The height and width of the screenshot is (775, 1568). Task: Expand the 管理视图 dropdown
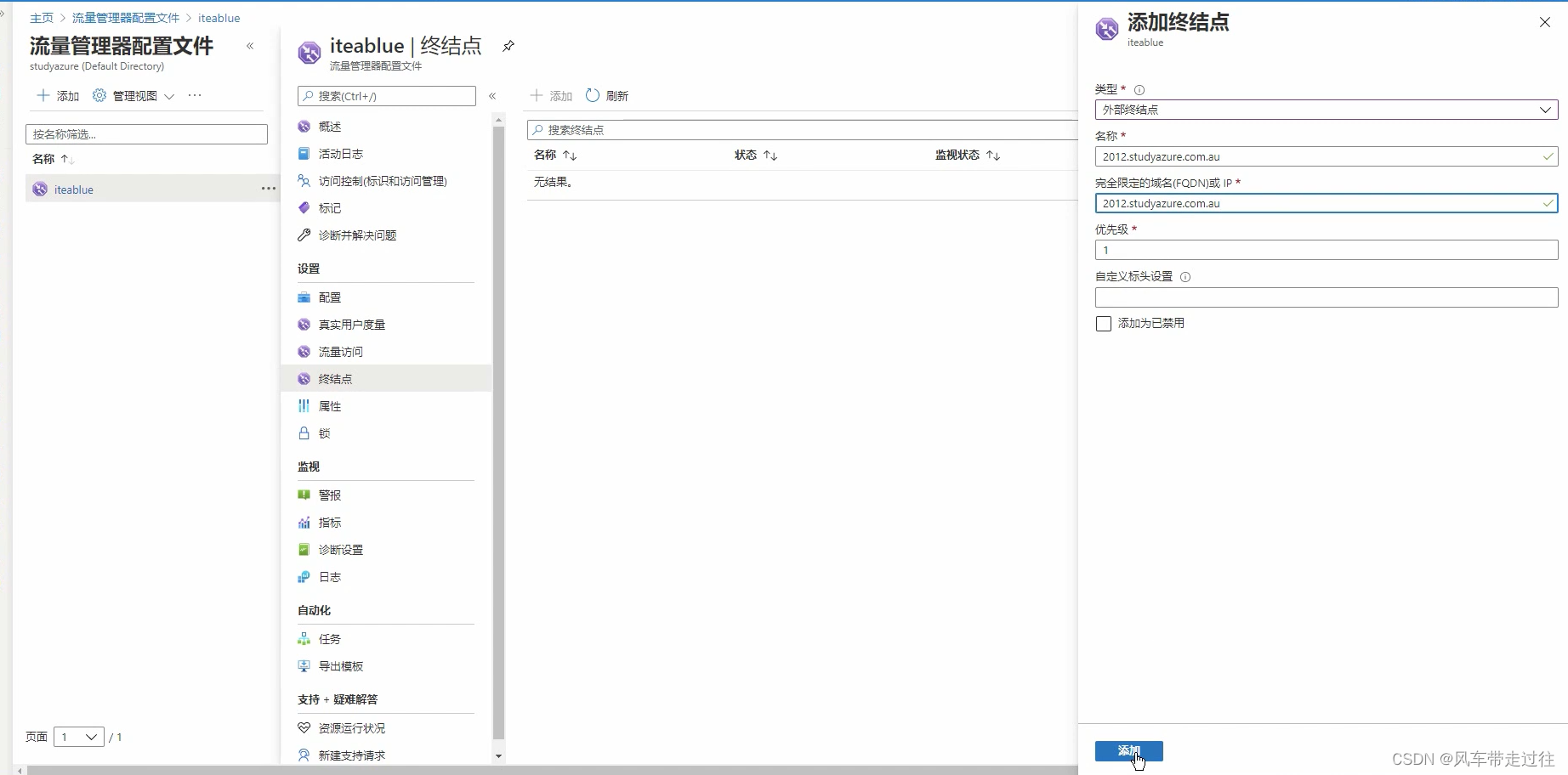169,96
